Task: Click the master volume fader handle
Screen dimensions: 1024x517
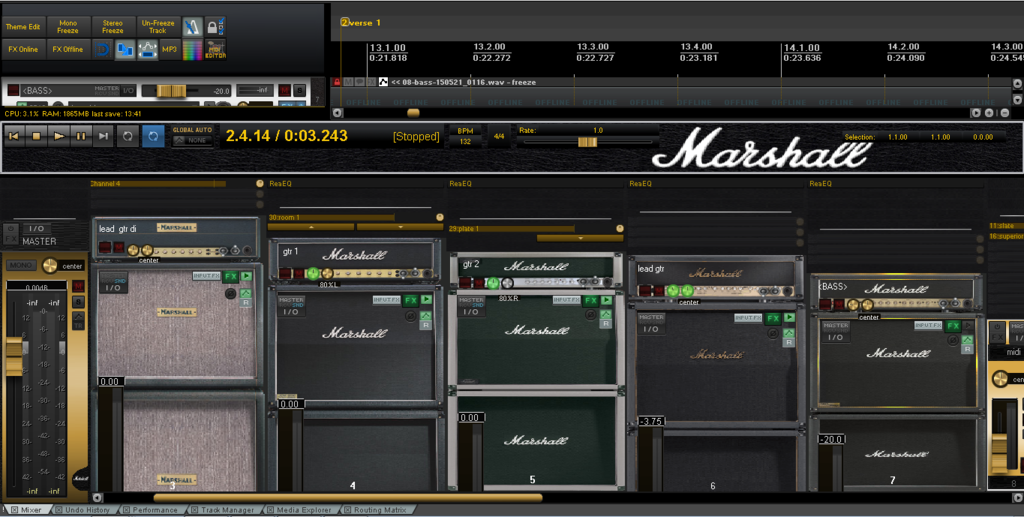Action: point(14,356)
